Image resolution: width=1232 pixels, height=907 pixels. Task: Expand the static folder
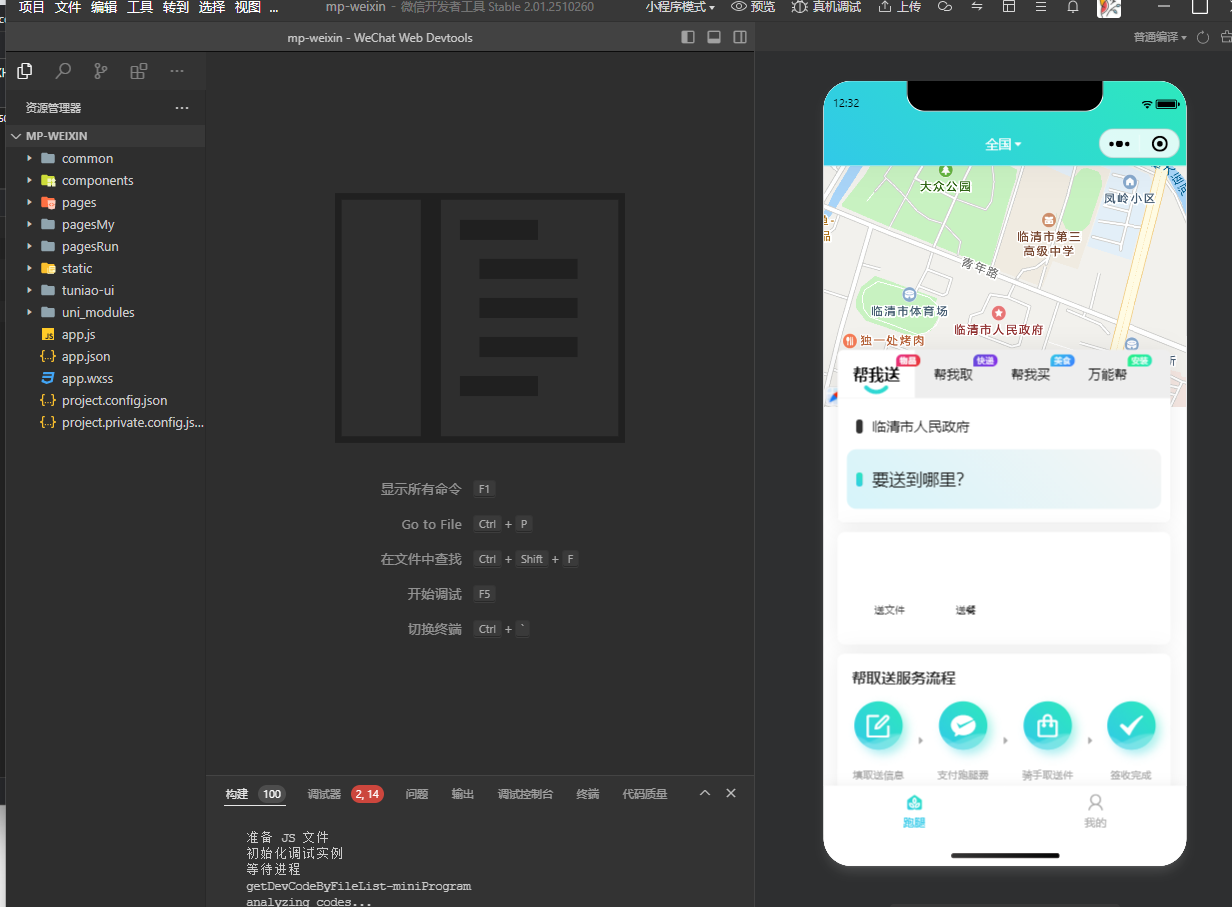(106, 268)
